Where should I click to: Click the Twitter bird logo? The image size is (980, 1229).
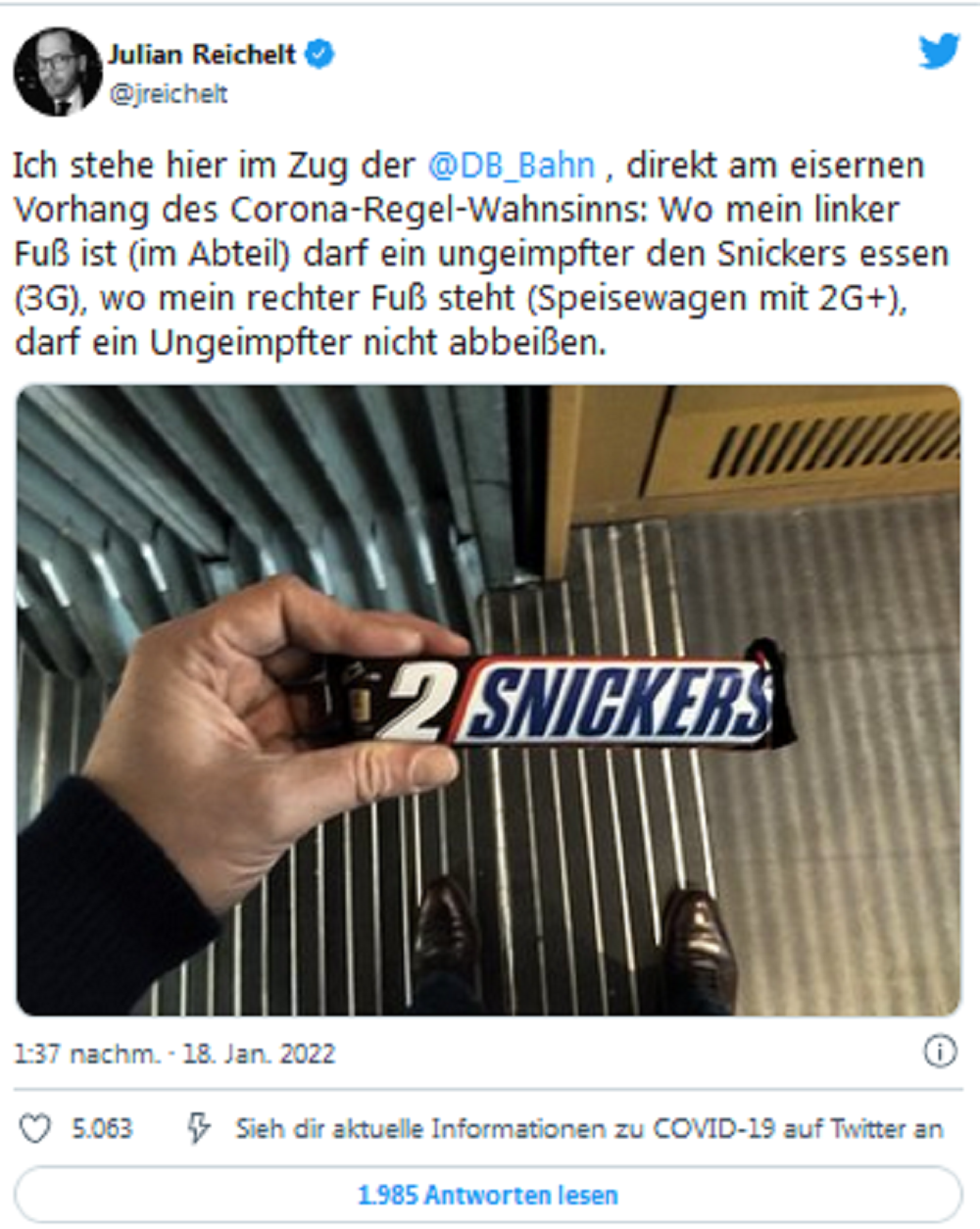click(939, 52)
